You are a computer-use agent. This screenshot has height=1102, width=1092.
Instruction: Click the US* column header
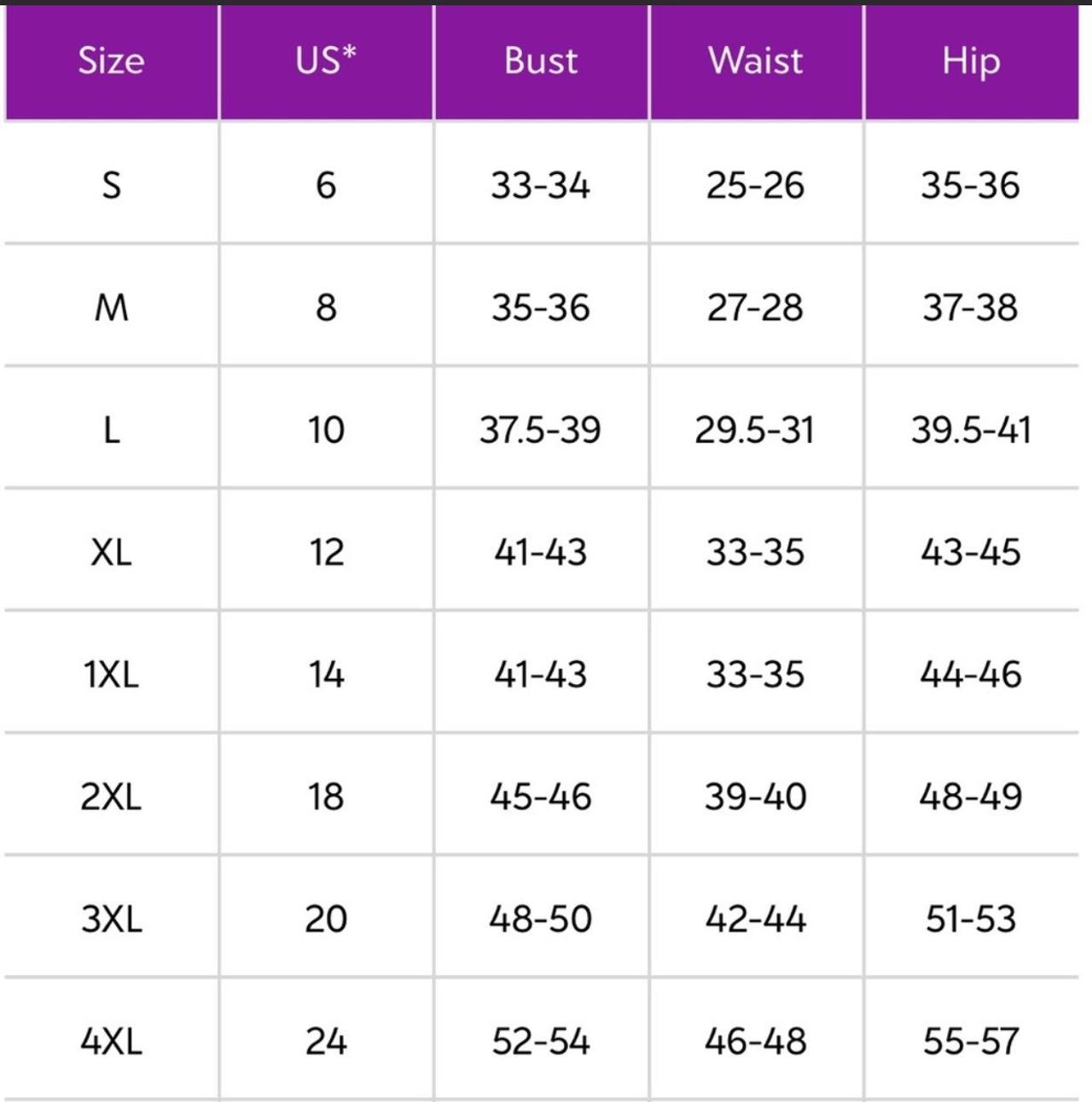tap(326, 61)
